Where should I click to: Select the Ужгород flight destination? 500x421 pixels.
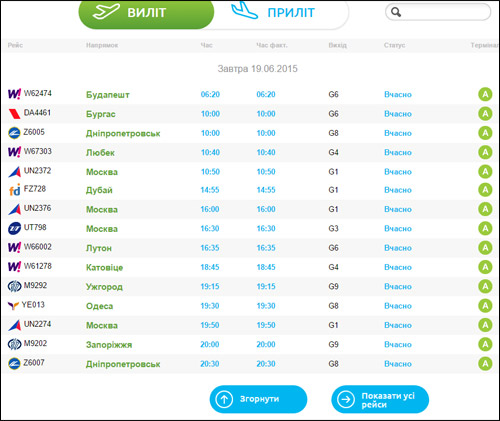tap(104, 287)
